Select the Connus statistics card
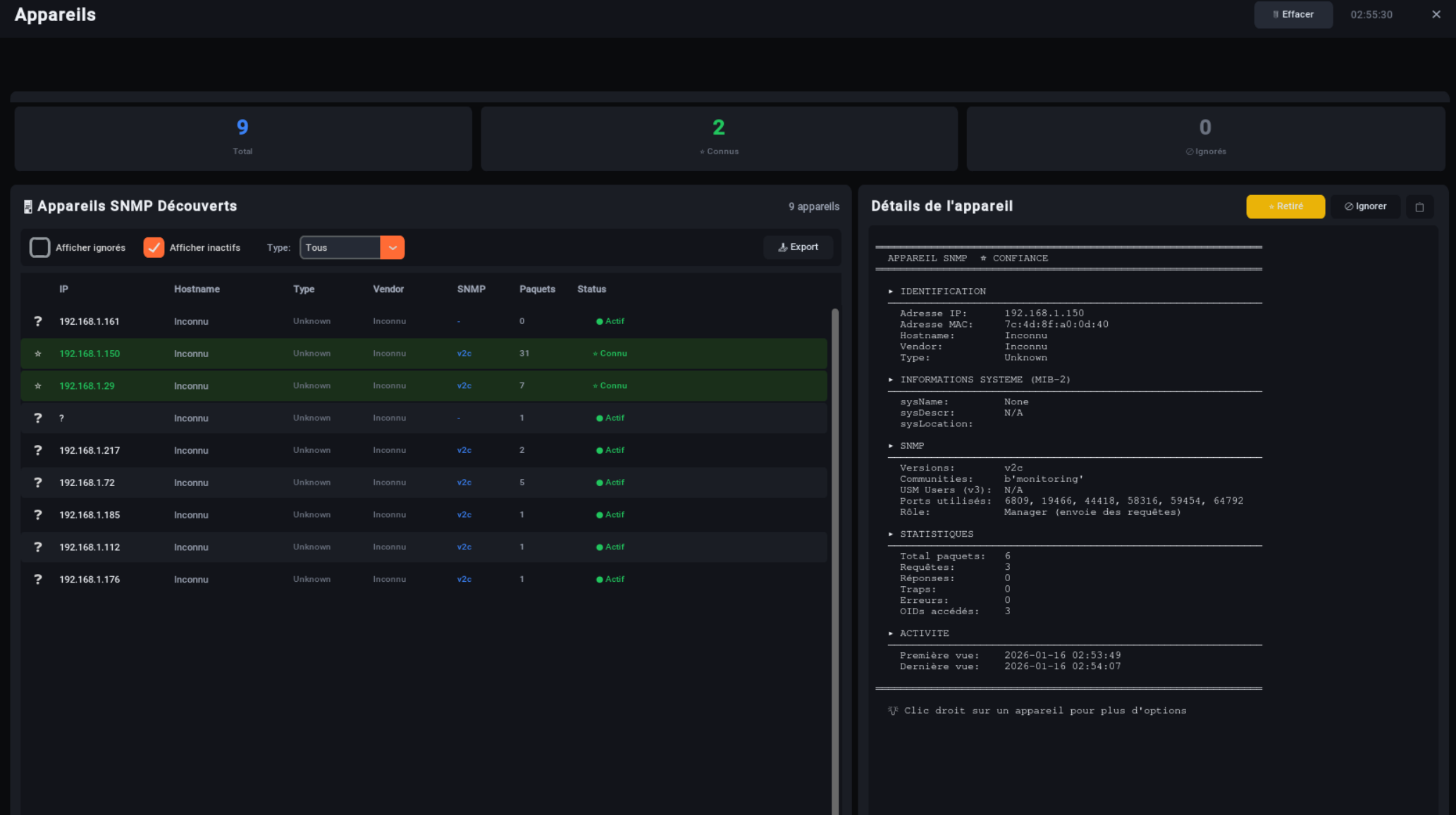Image resolution: width=1456 pixels, height=815 pixels. pos(718,138)
